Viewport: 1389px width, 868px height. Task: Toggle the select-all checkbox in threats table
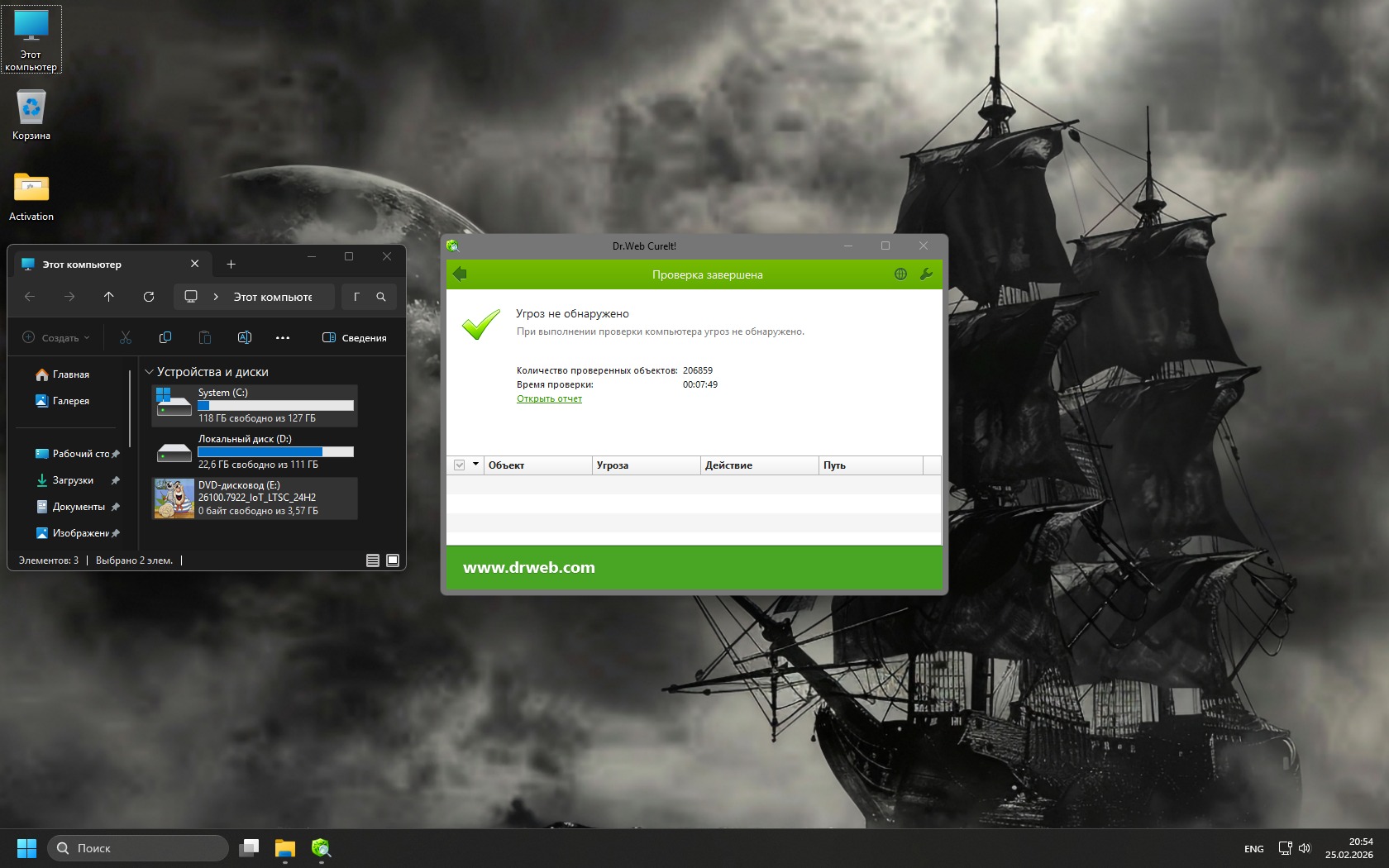pyautogui.click(x=460, y=465)
